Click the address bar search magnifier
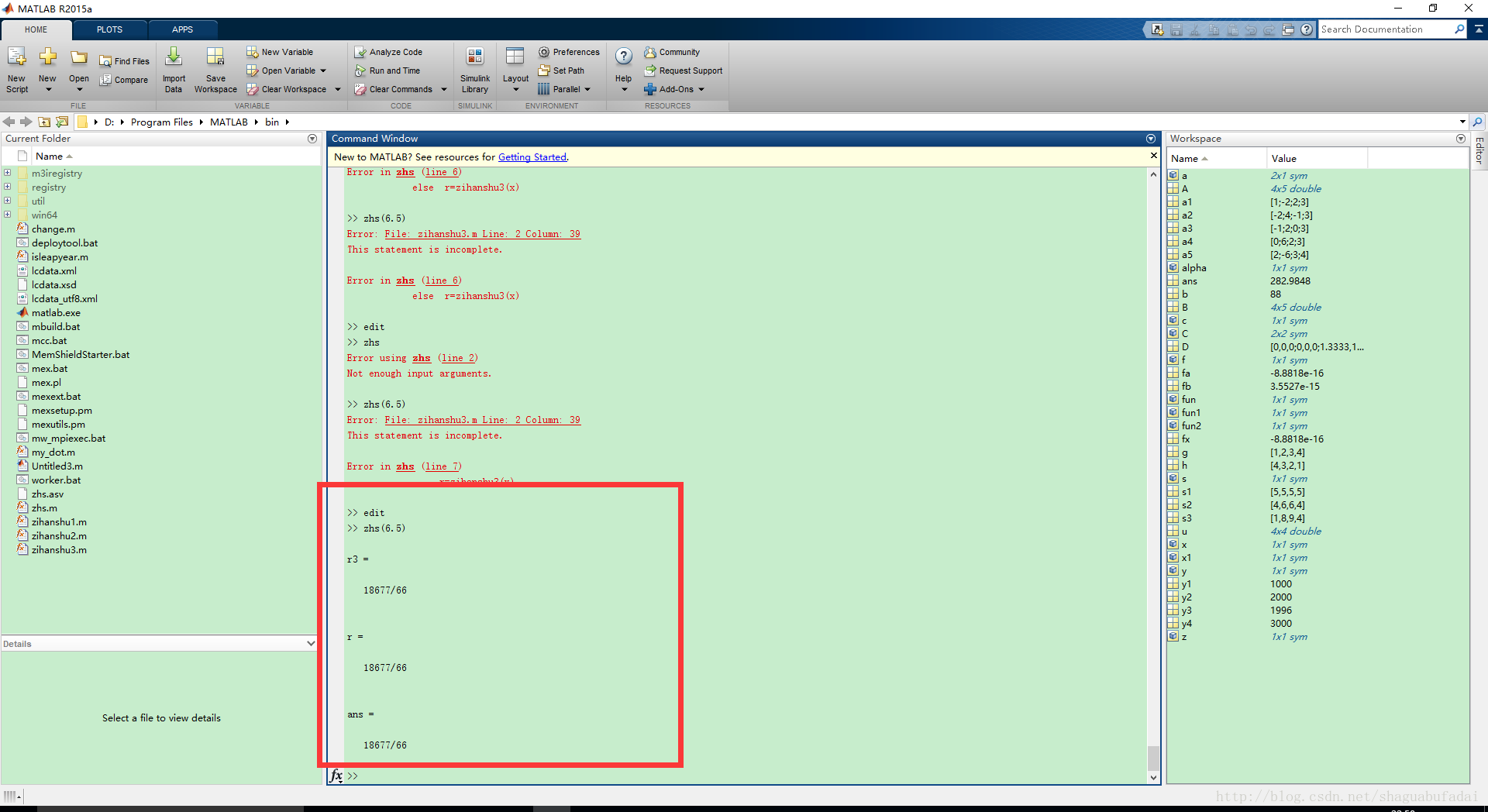The image size is (1488, 812). (1478, 122)
